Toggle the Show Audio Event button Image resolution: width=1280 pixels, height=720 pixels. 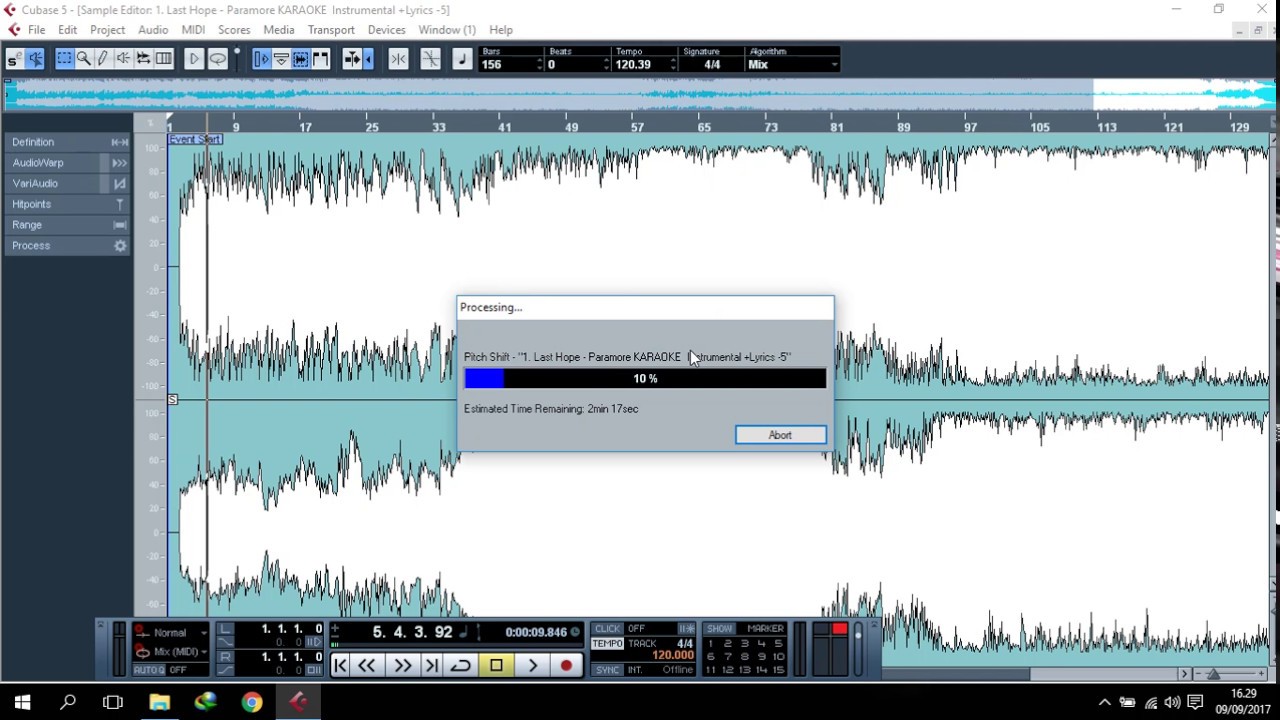[261, 60]
